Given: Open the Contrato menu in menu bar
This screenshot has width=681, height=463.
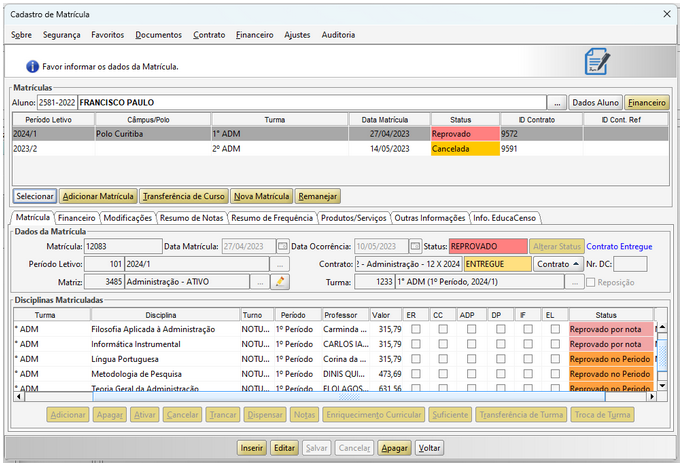Looking at the screenshot, I should pyautogui.click(x=209, y=35).
